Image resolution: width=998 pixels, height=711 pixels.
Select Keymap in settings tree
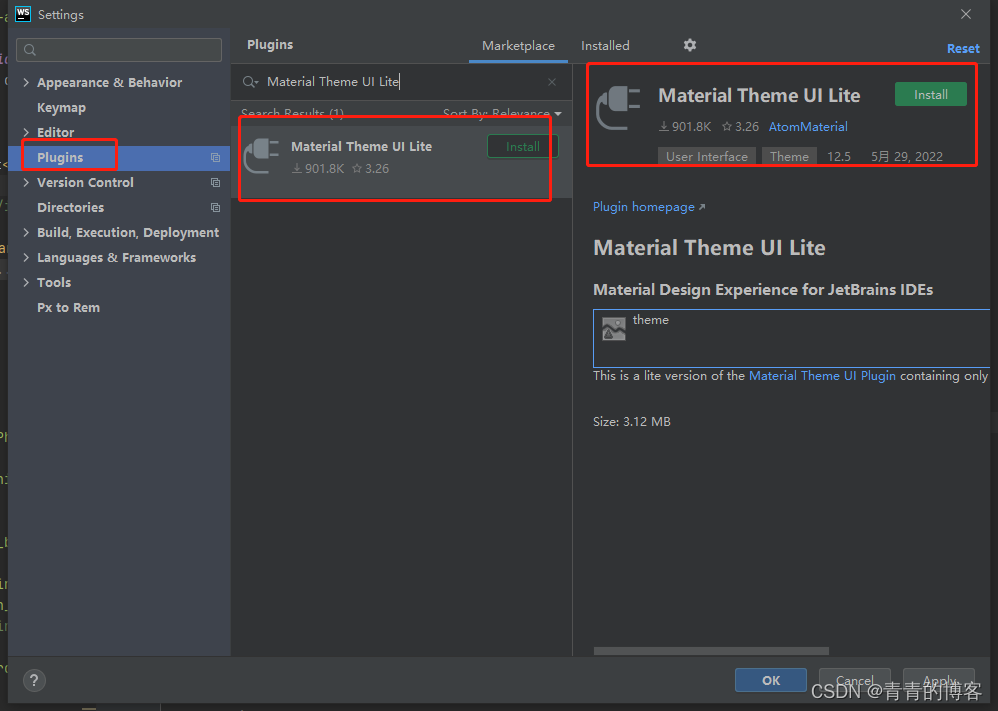pyautogui.click(x=61, y=108)
